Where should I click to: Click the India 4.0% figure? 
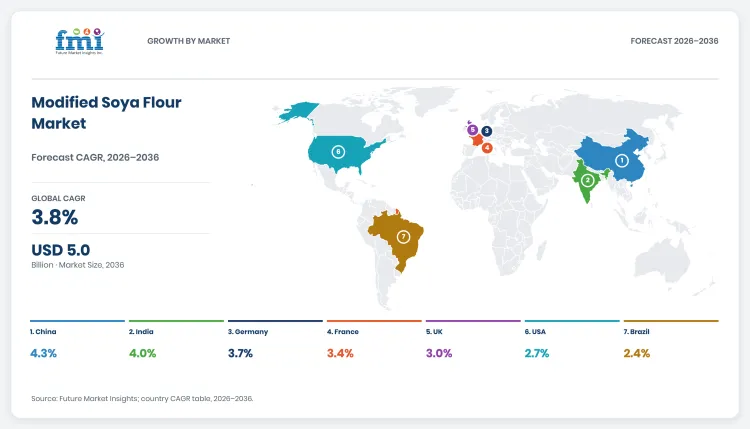(x=143, y=353)
